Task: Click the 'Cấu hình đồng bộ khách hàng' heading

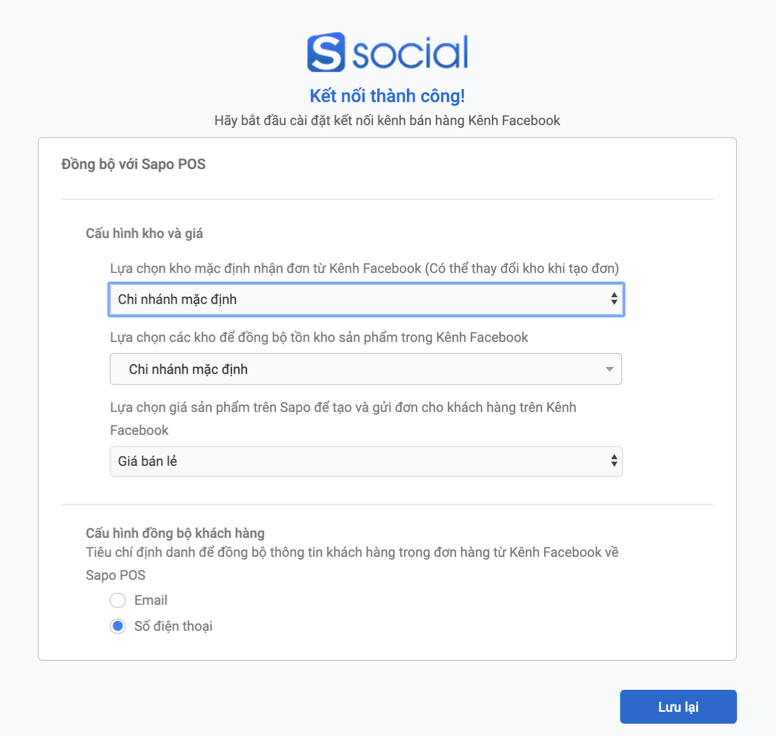Action: point(175,533)
